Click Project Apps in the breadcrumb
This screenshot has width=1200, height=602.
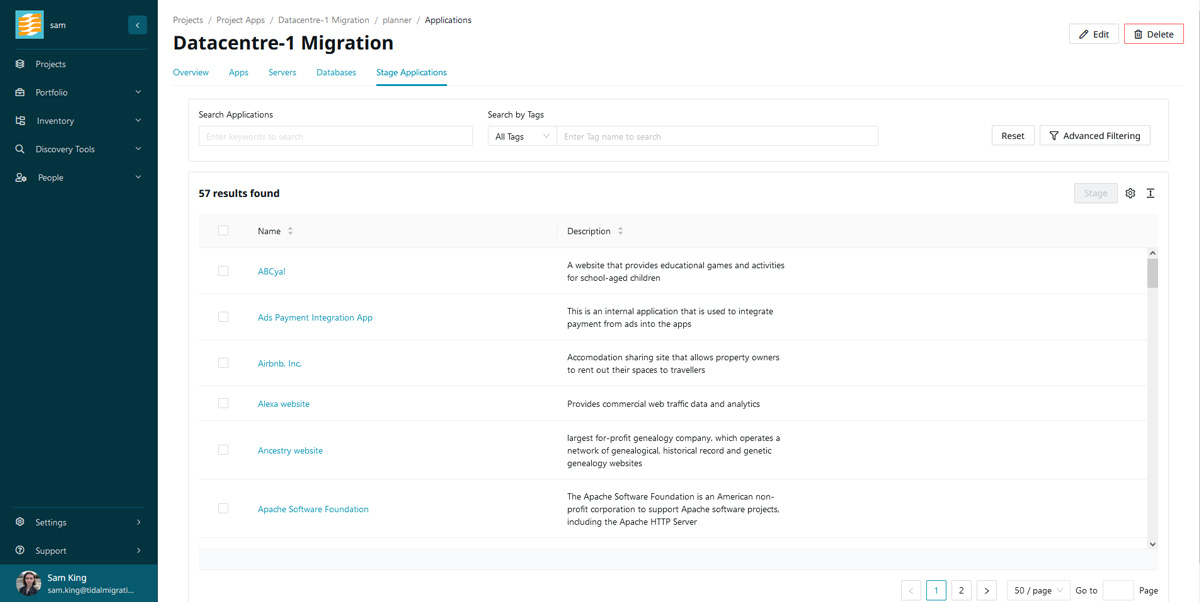tap(240, 20)
